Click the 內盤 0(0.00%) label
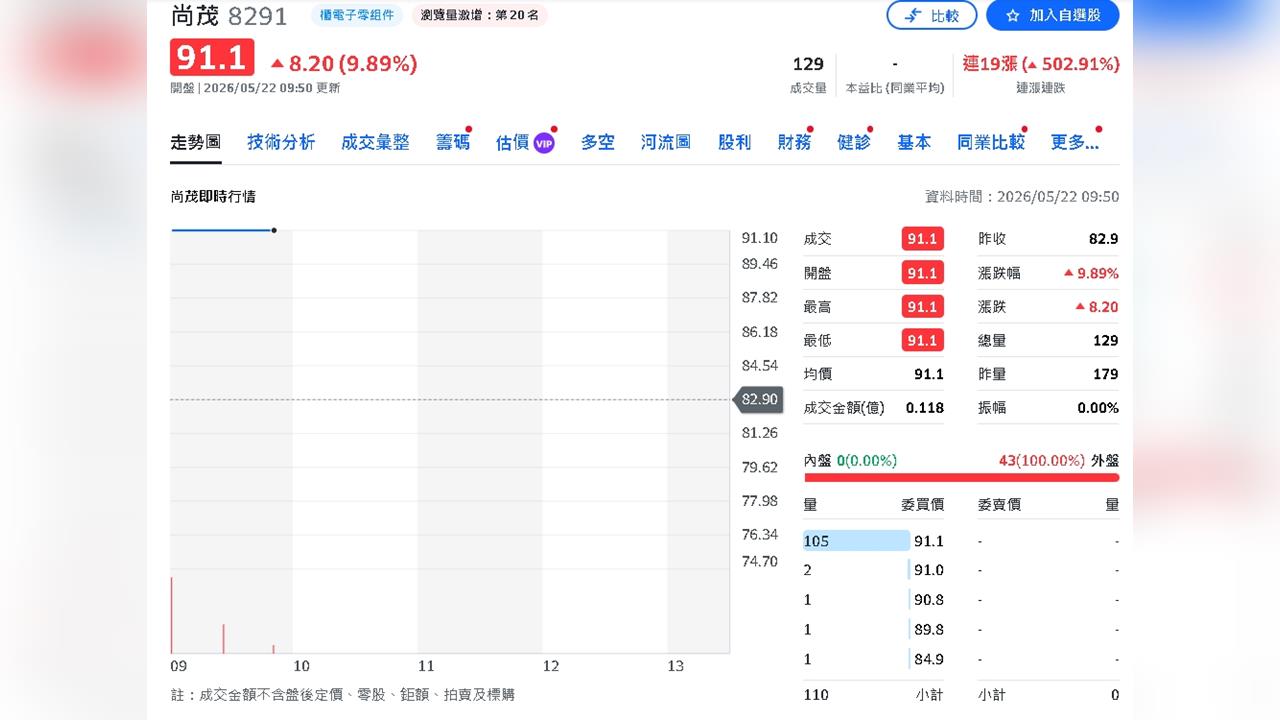The image size is (1280, 720). coord(850,461)
